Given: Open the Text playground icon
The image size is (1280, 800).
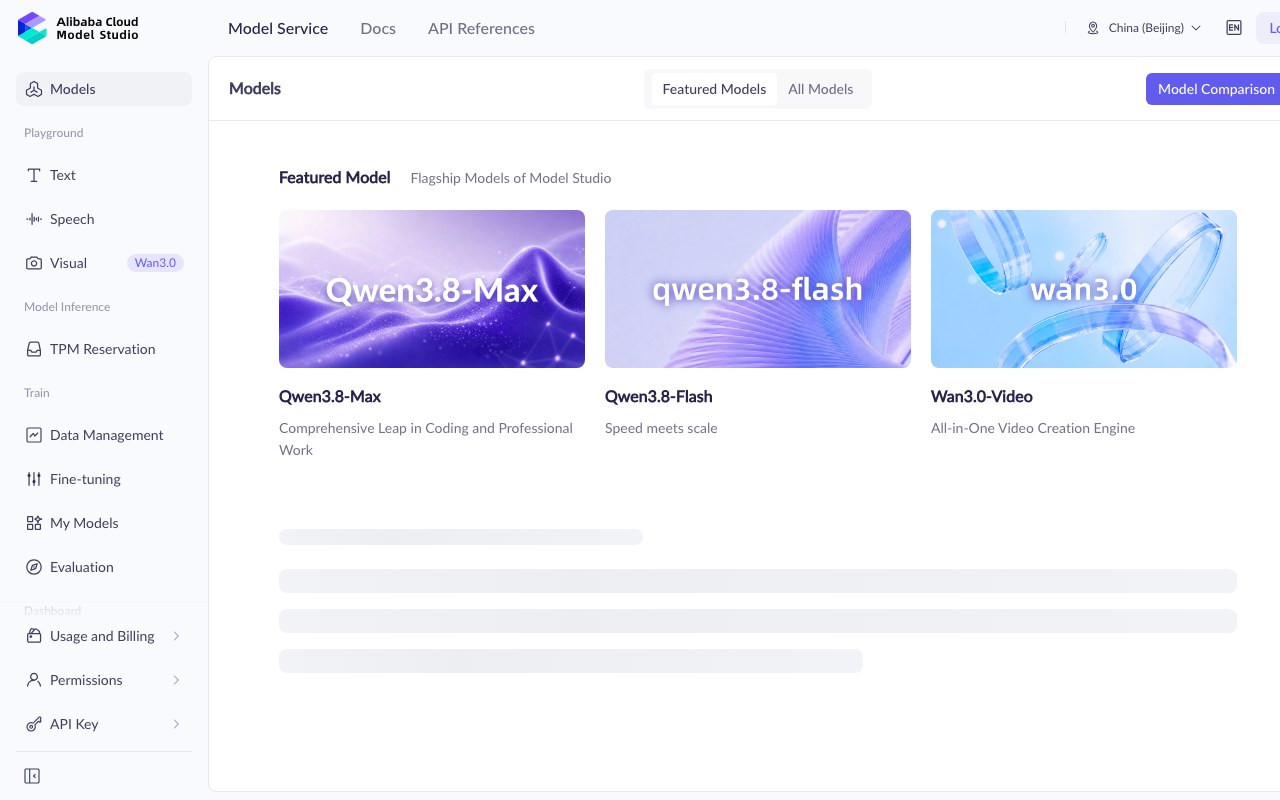Looking at the screenshot, I should (x=34, y=175).
